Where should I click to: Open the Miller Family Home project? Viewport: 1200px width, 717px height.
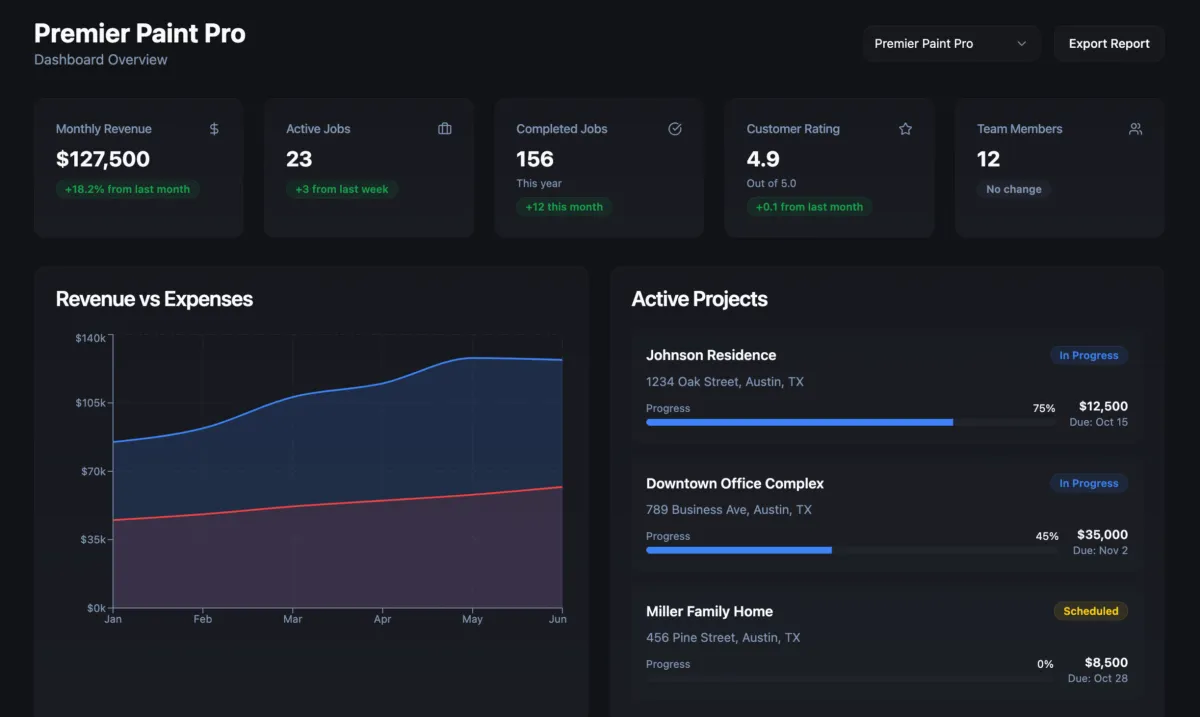(709, 611)
